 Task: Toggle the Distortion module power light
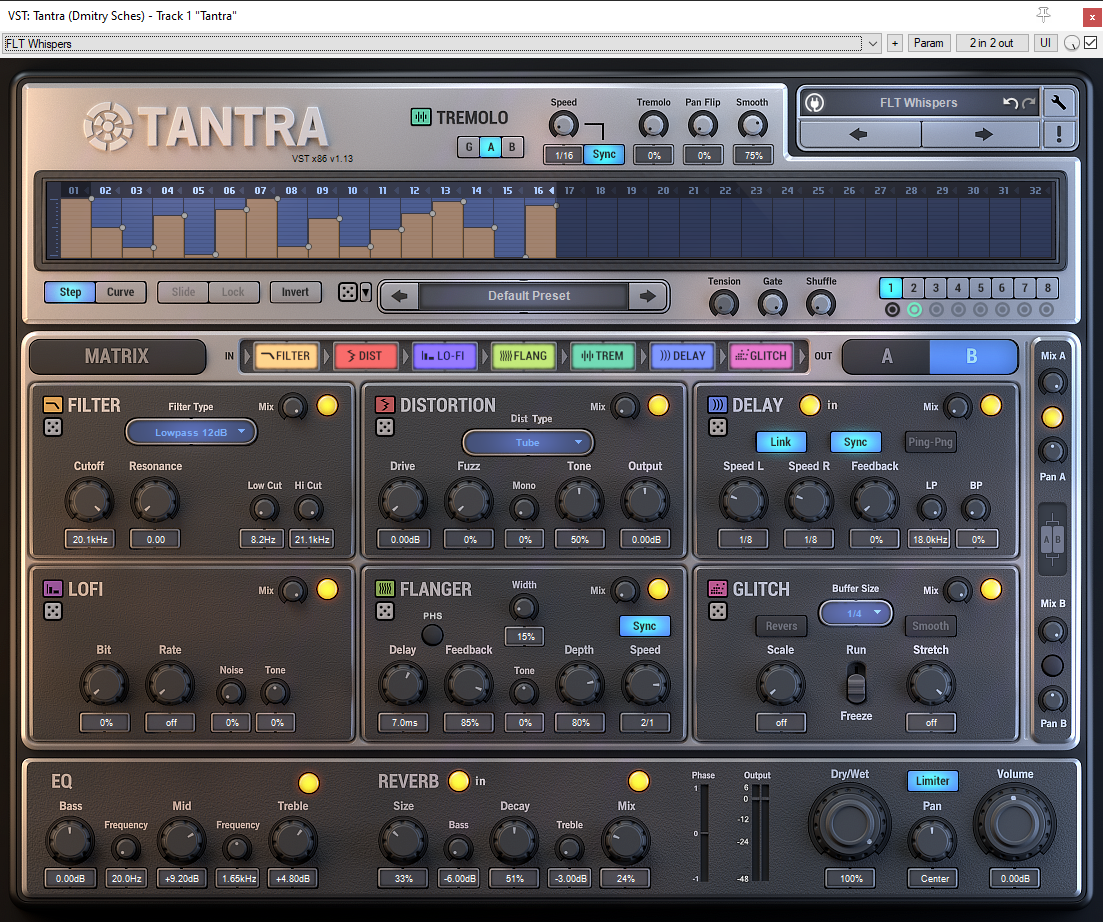coord(658,405)
